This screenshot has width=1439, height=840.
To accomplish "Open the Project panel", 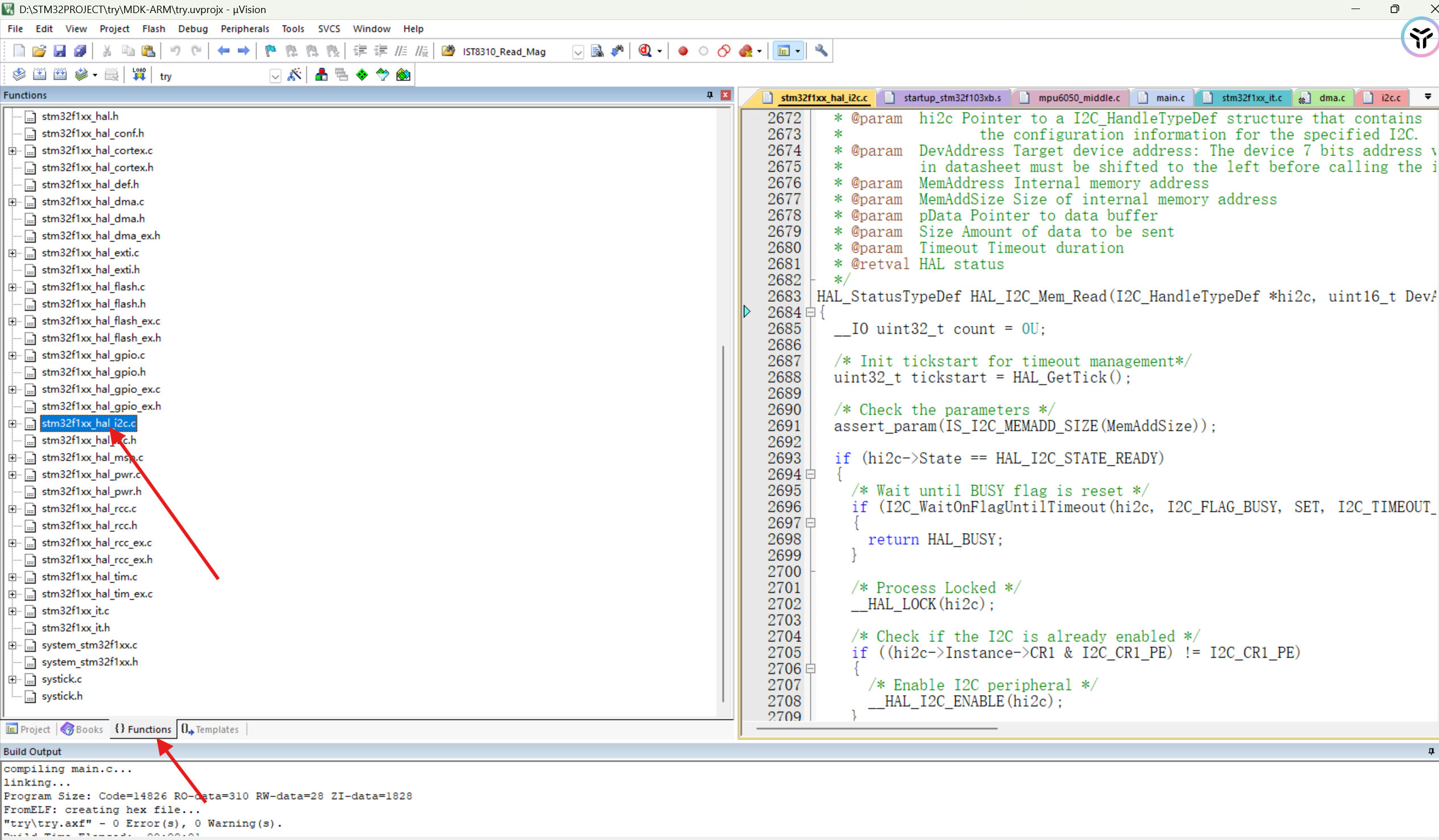I will point(33,729).
